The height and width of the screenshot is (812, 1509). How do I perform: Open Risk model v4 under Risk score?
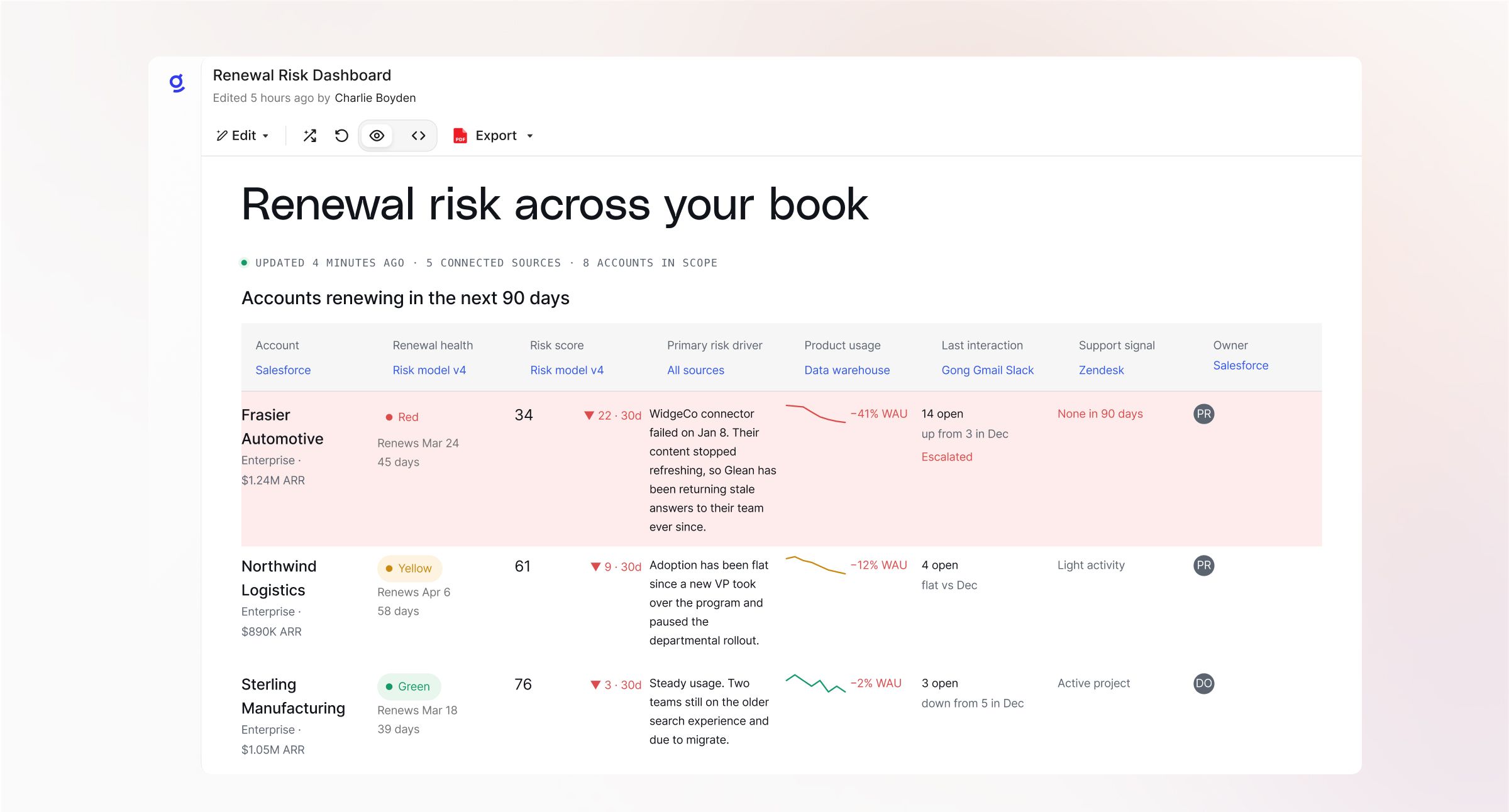[567, 370]
